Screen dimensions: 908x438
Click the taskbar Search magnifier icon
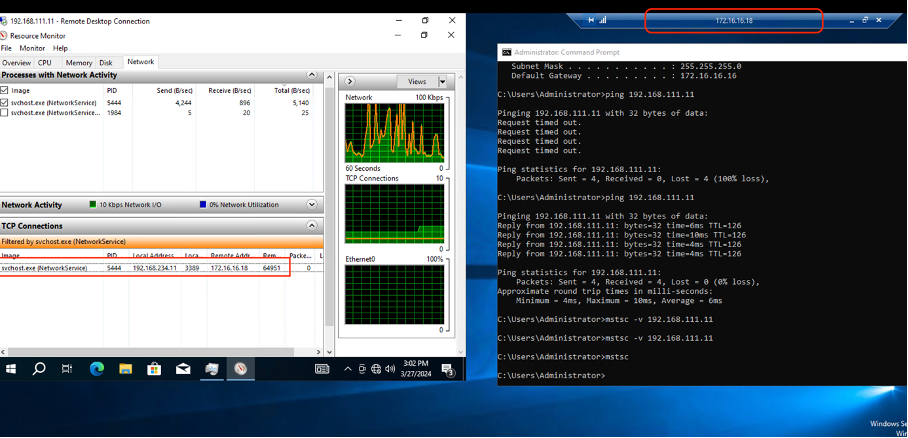(39, 368)
